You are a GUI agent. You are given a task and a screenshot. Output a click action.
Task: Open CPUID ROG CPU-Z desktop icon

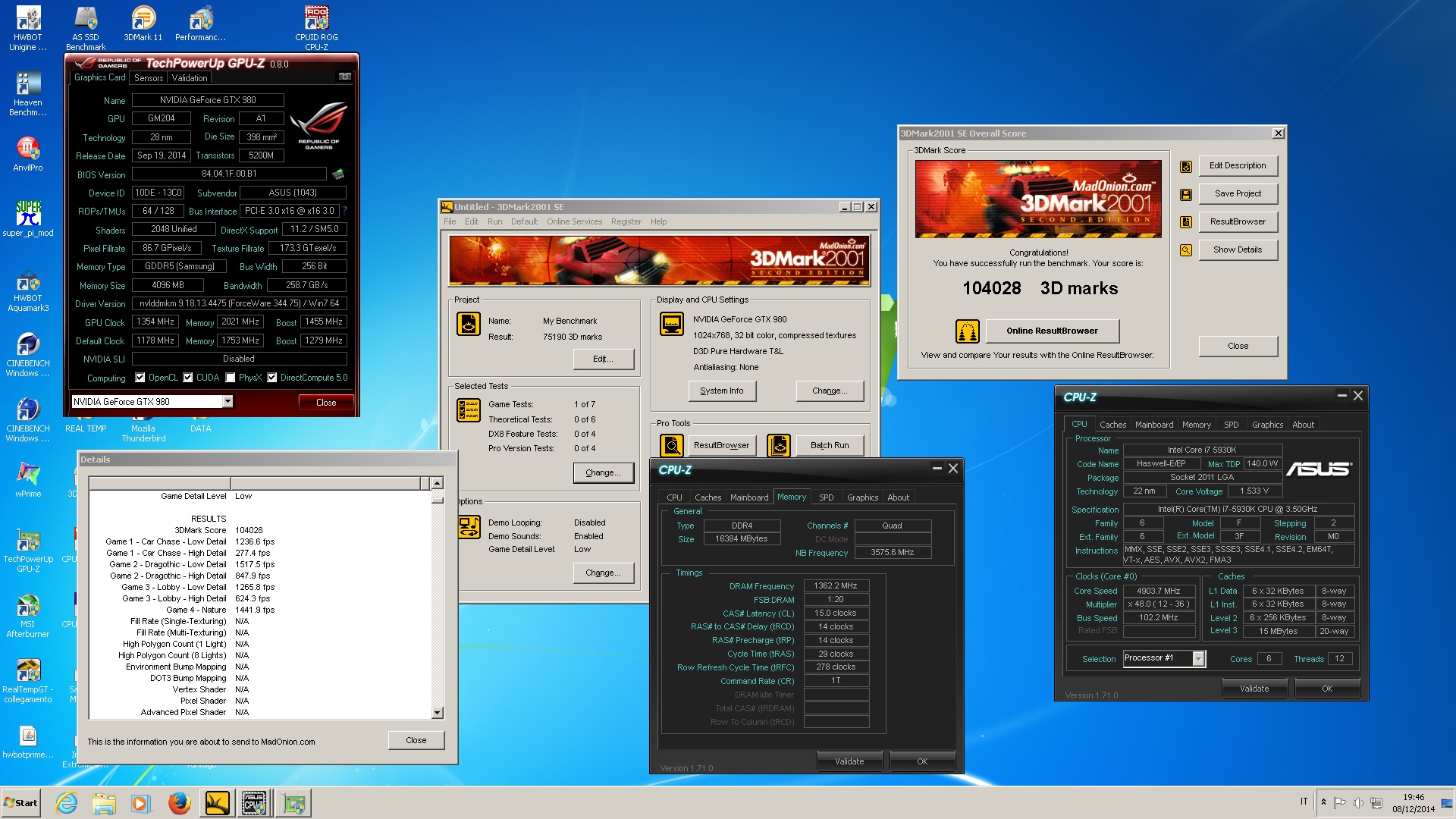[x=316, y=28]
